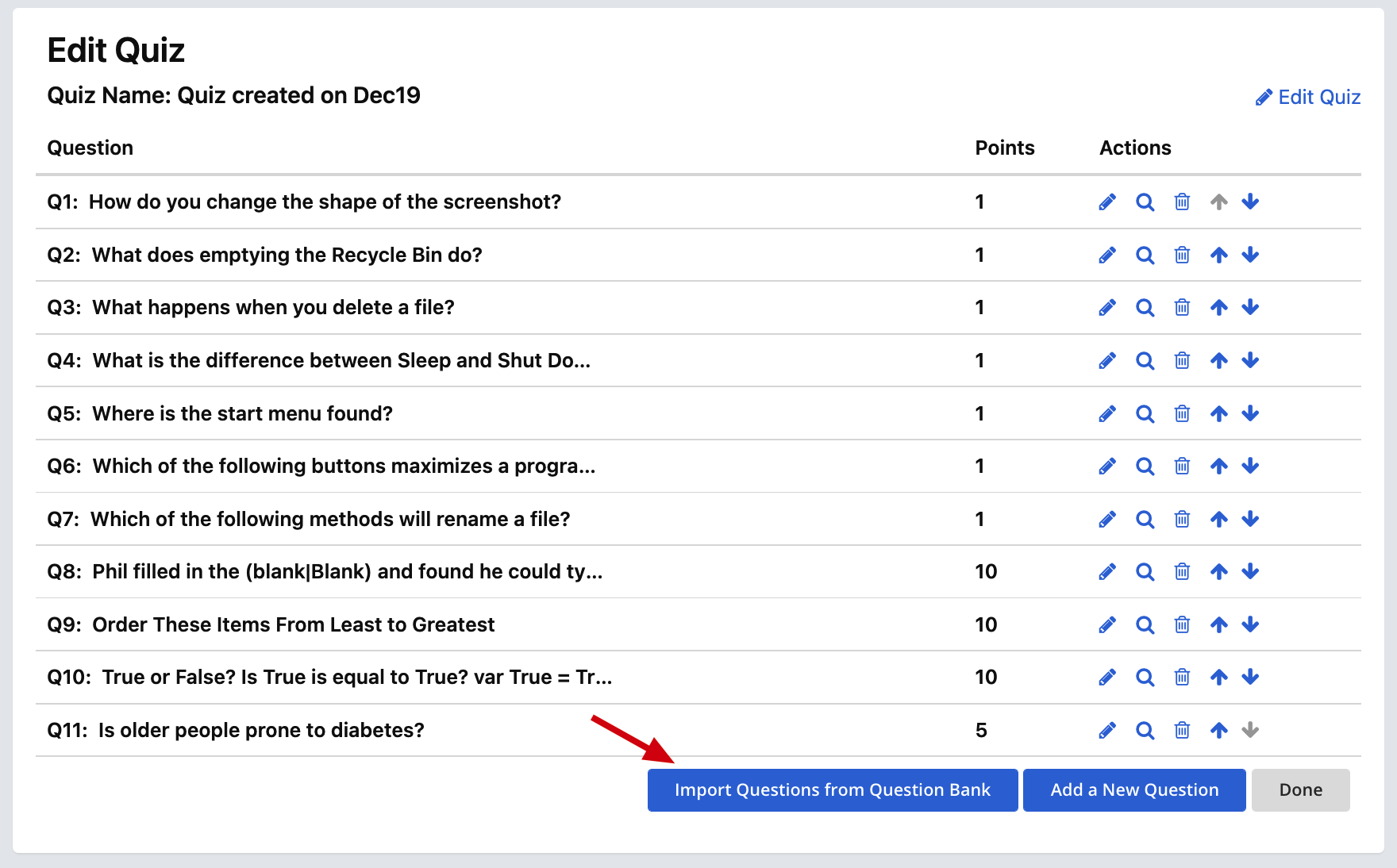Preview Q1 using magnifier icon
Image resolution: width=1397 pixels, height=868 pixels.
1145,202
